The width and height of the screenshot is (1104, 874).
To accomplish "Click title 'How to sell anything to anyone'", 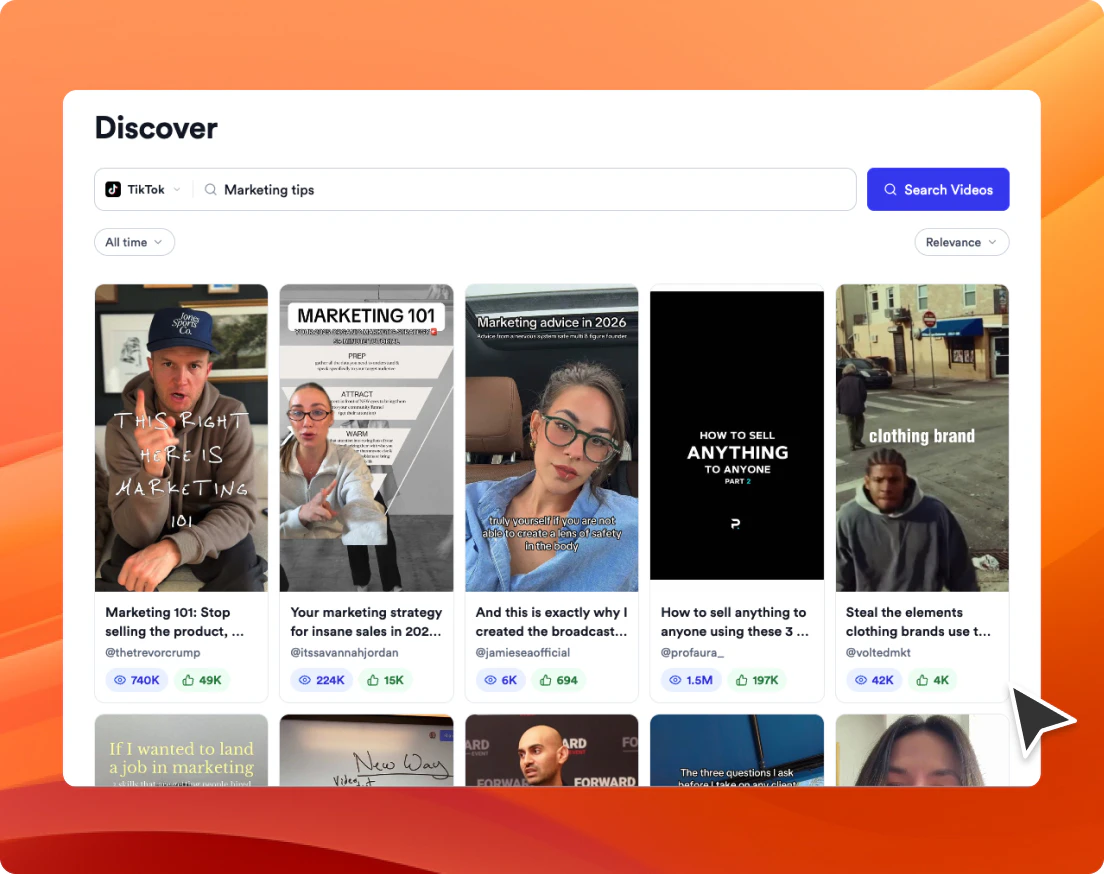I will coord(734,622).
